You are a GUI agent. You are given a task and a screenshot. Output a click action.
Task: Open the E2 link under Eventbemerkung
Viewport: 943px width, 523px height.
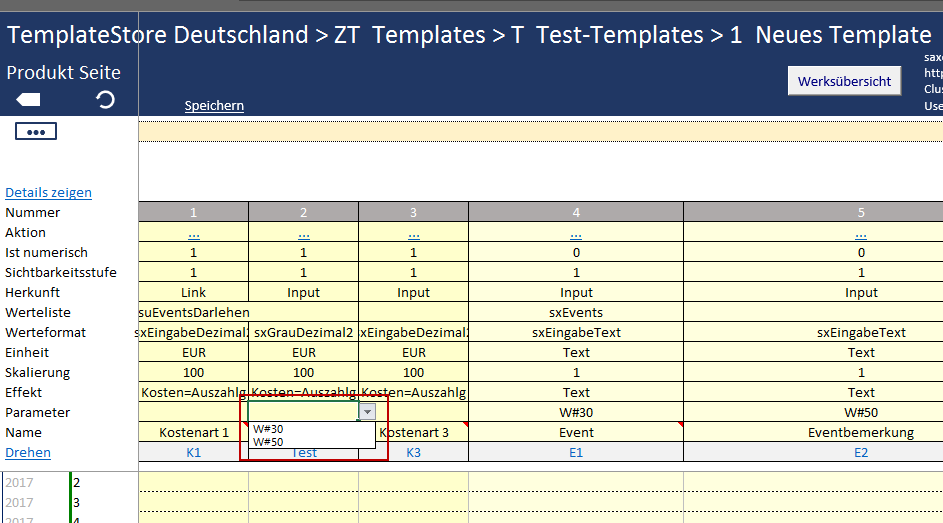[x=860, y=453]
